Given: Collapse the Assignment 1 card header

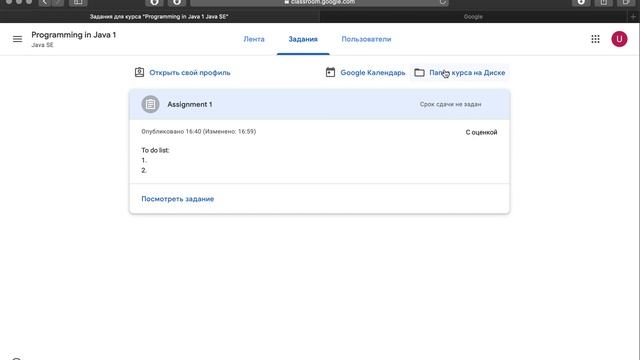Looking at the screenshot, I should tap(319, 104).
